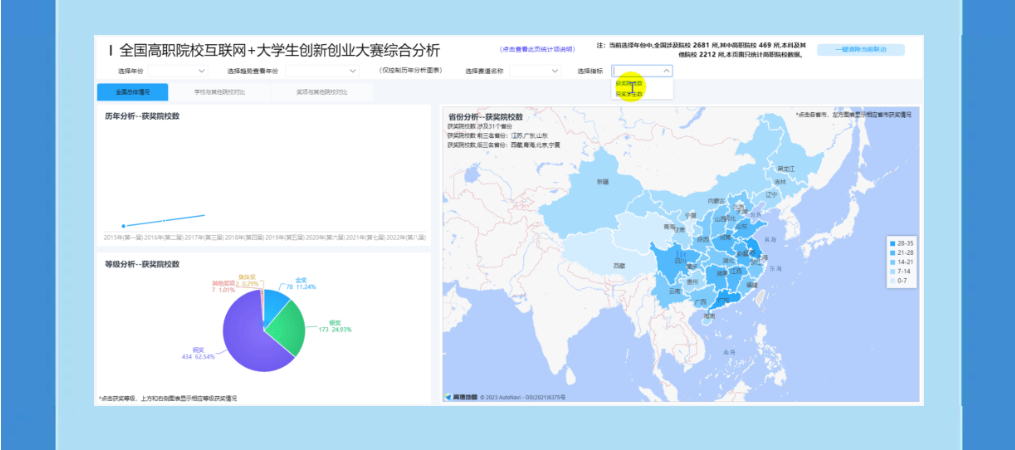Open the 点击查看此页统计项说明 link
Viewport: 1015px width, 450px height.
pyautogui.click(x=538, y=49)
